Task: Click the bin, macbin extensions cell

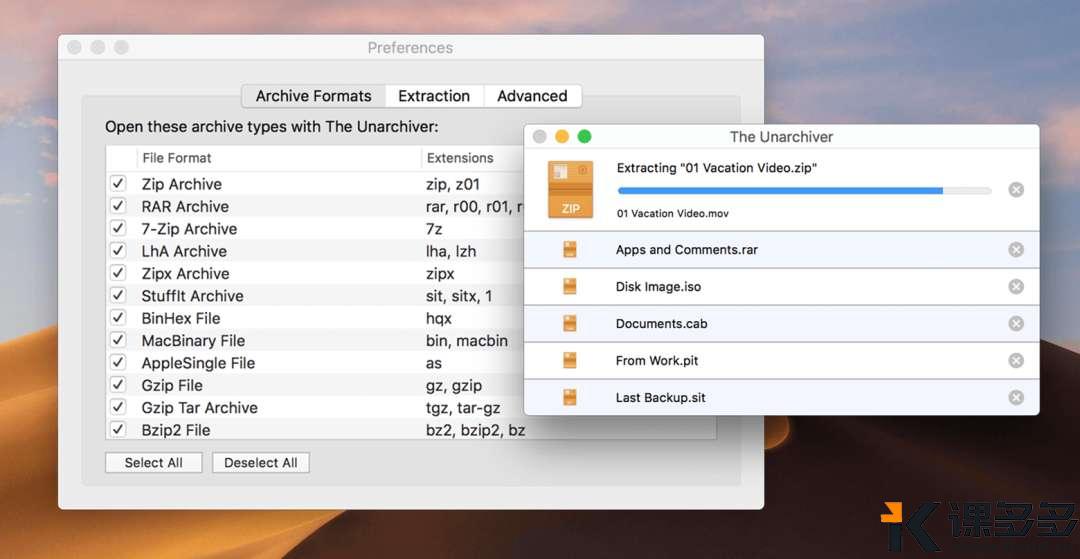Action: 467,341
